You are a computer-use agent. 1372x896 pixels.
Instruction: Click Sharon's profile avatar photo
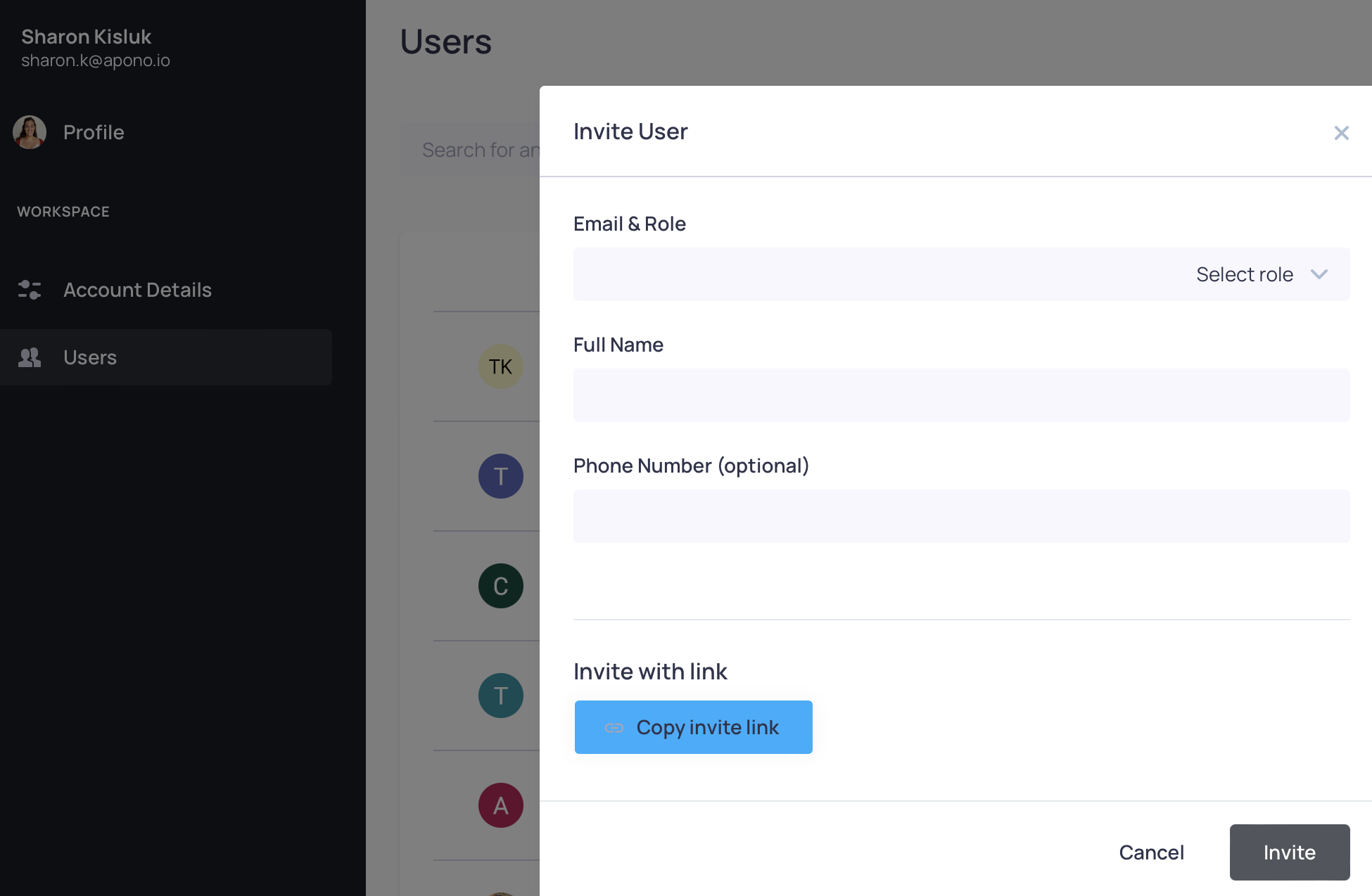click(x=30, y=132)
